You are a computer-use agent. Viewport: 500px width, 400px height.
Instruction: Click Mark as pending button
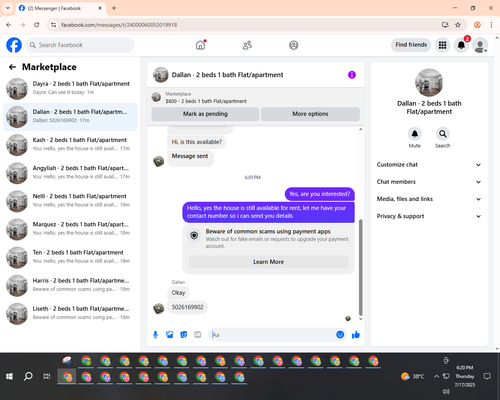click(x=205, y=114)
